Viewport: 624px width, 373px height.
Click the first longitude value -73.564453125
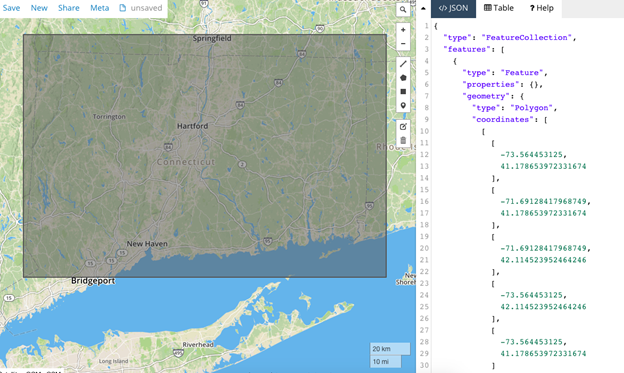click(533, 154)
